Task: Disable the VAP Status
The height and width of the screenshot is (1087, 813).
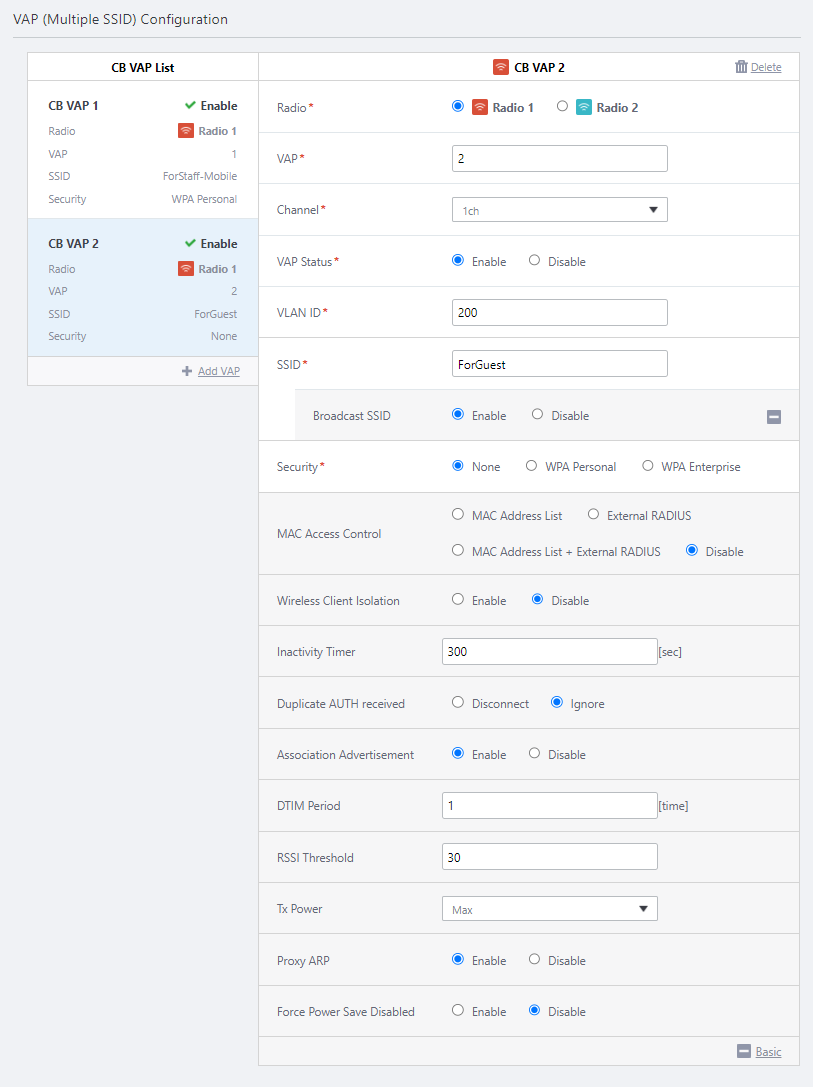Action: pyautogui.click(x=535, y=261)
